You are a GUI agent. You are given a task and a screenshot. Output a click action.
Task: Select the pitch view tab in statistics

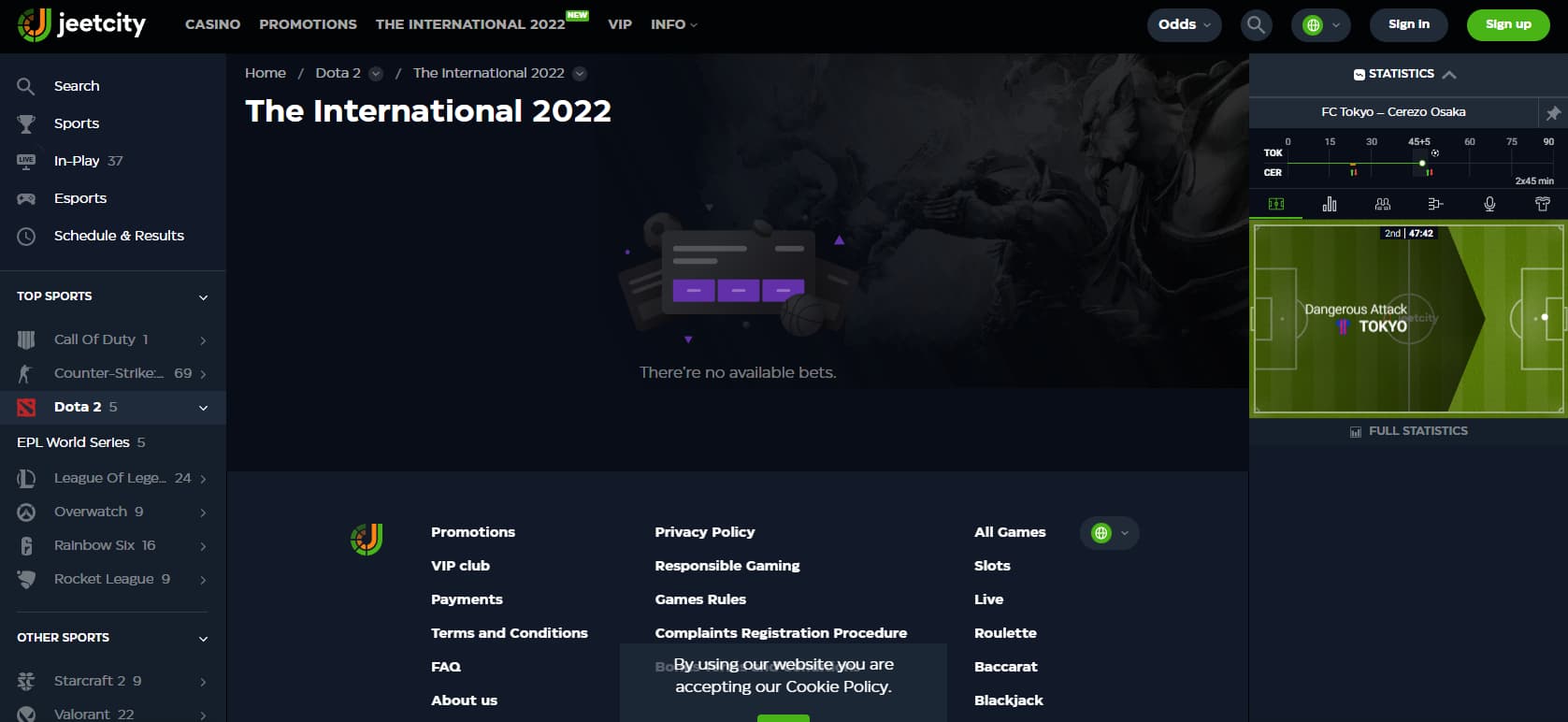pyautogui.click(x=1276, y=204)
